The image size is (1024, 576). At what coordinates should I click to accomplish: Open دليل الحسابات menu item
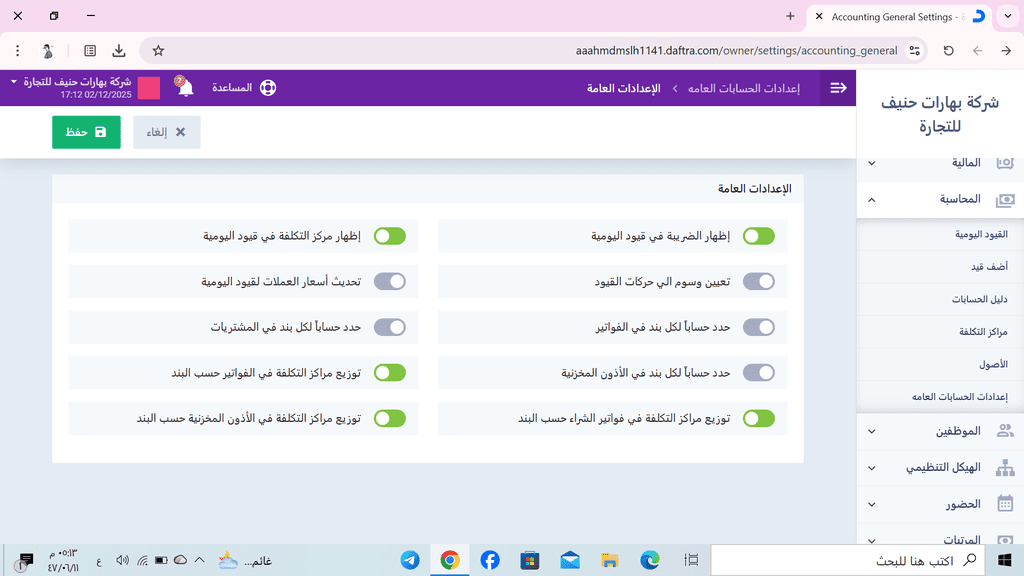click(979, 299)
